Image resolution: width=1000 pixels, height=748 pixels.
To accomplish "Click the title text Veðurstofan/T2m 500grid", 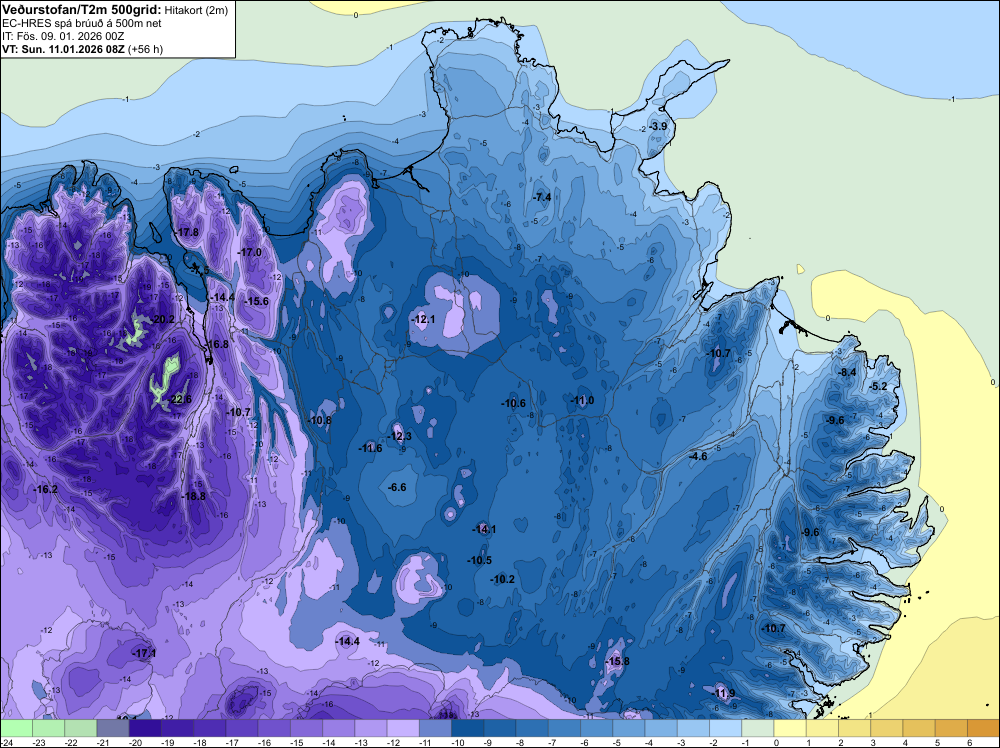I will [x=82, y=9].
